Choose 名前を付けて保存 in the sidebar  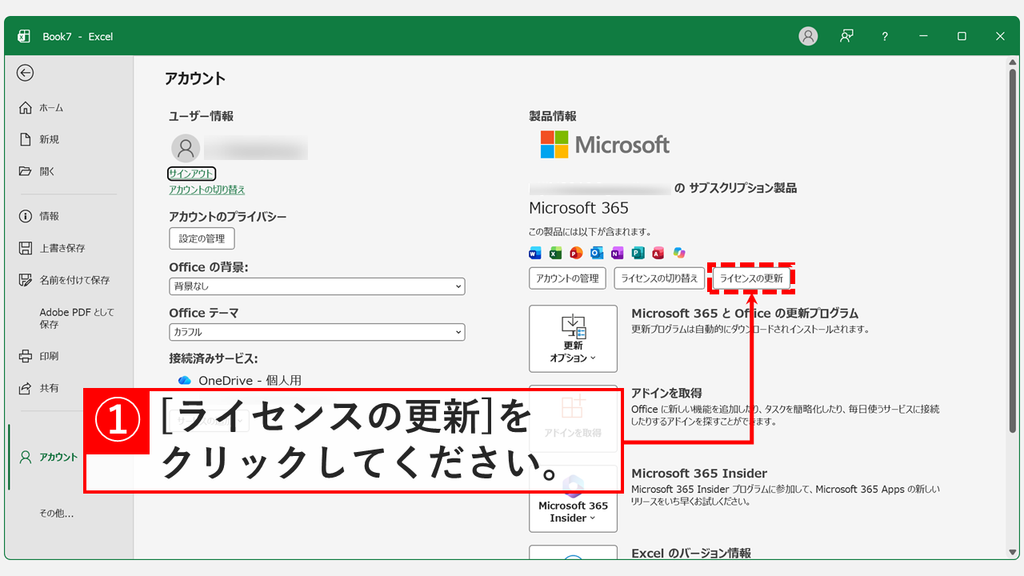(64, 280)
